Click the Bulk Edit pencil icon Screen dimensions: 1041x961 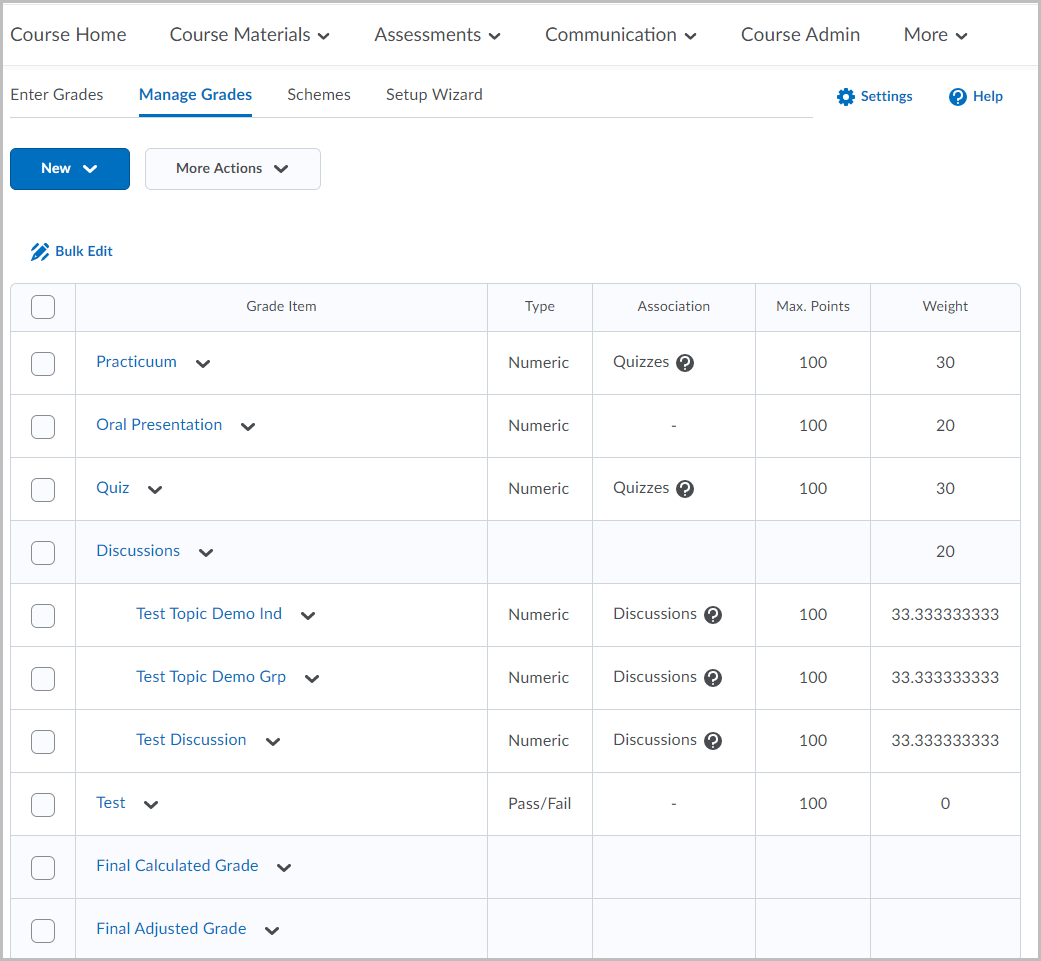coord(40,252)
